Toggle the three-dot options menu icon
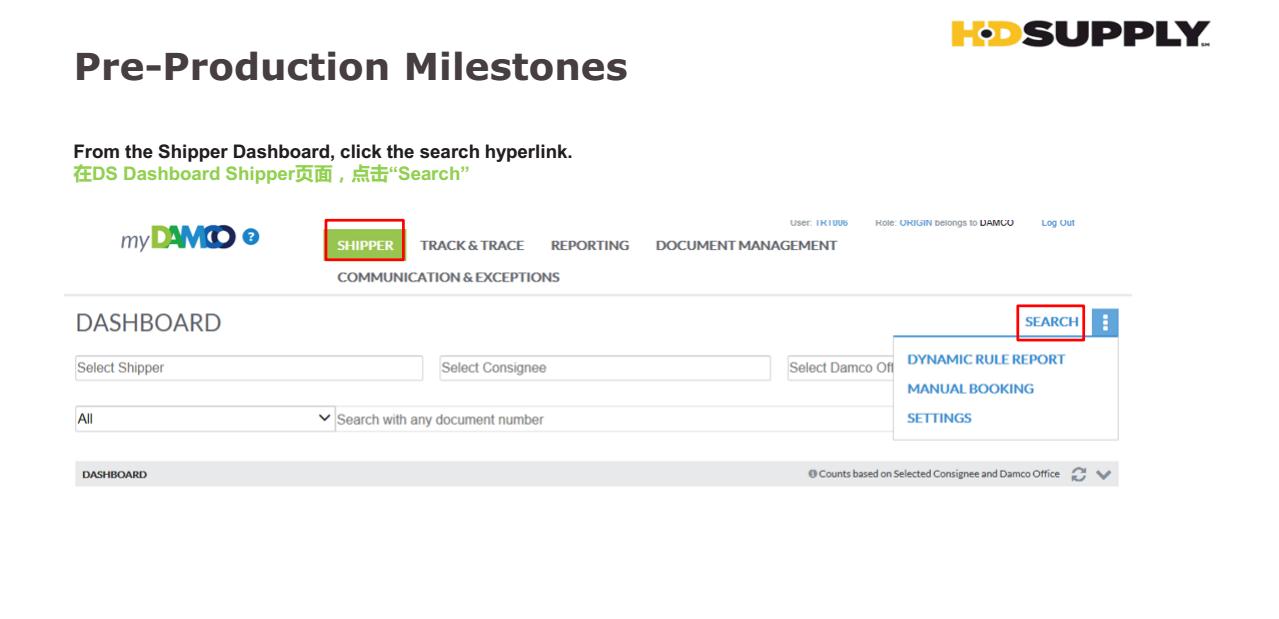The width and height of the screenshot is (1279, 619). click(1105, 322)
